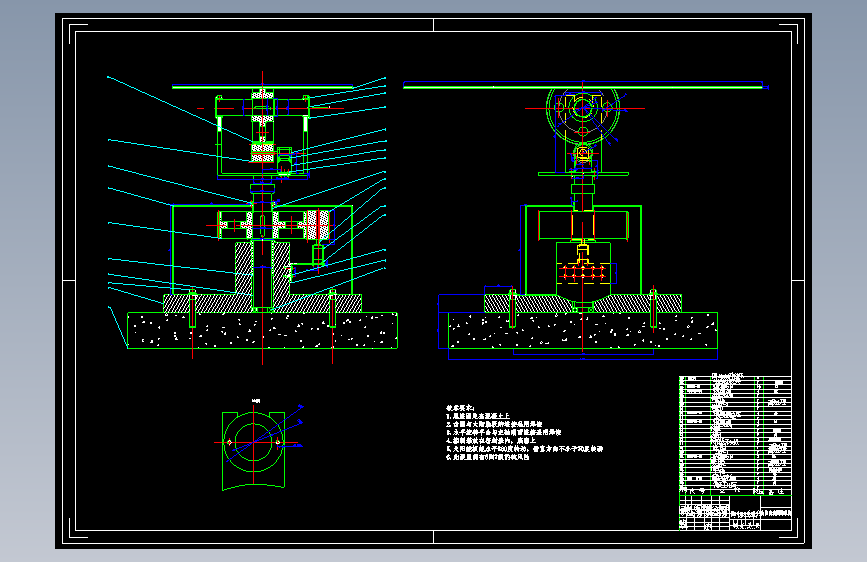
Task: Select the hatched base plate in left view
Action: coord(262,303)
